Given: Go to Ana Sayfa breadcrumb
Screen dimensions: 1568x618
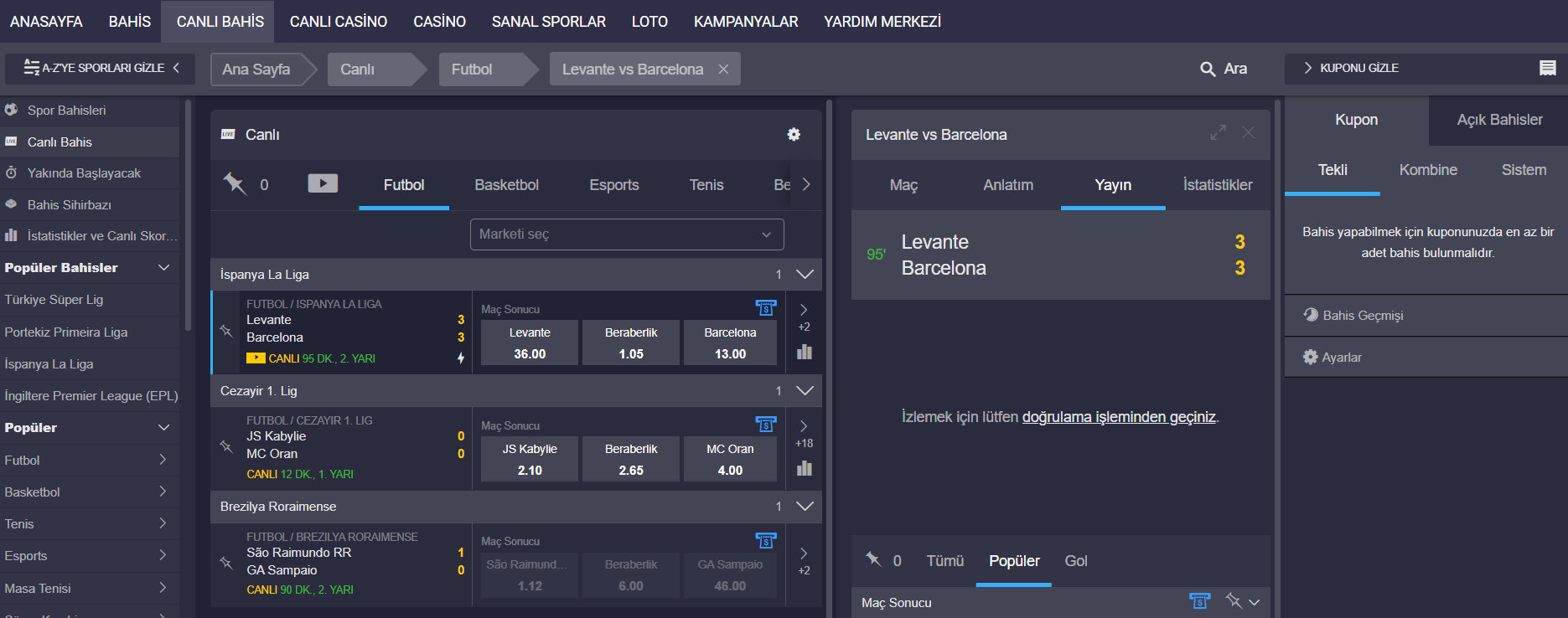Looking at the screenshot, I should pos(256,70).
